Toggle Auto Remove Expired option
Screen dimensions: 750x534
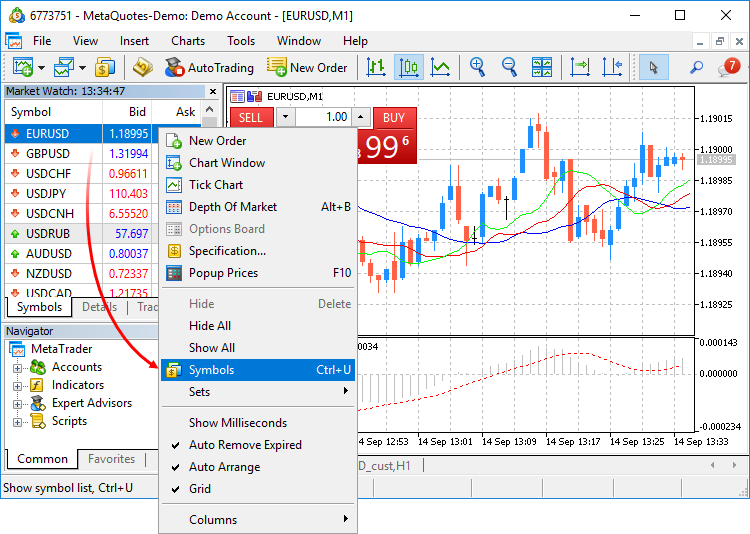[258, 445]
